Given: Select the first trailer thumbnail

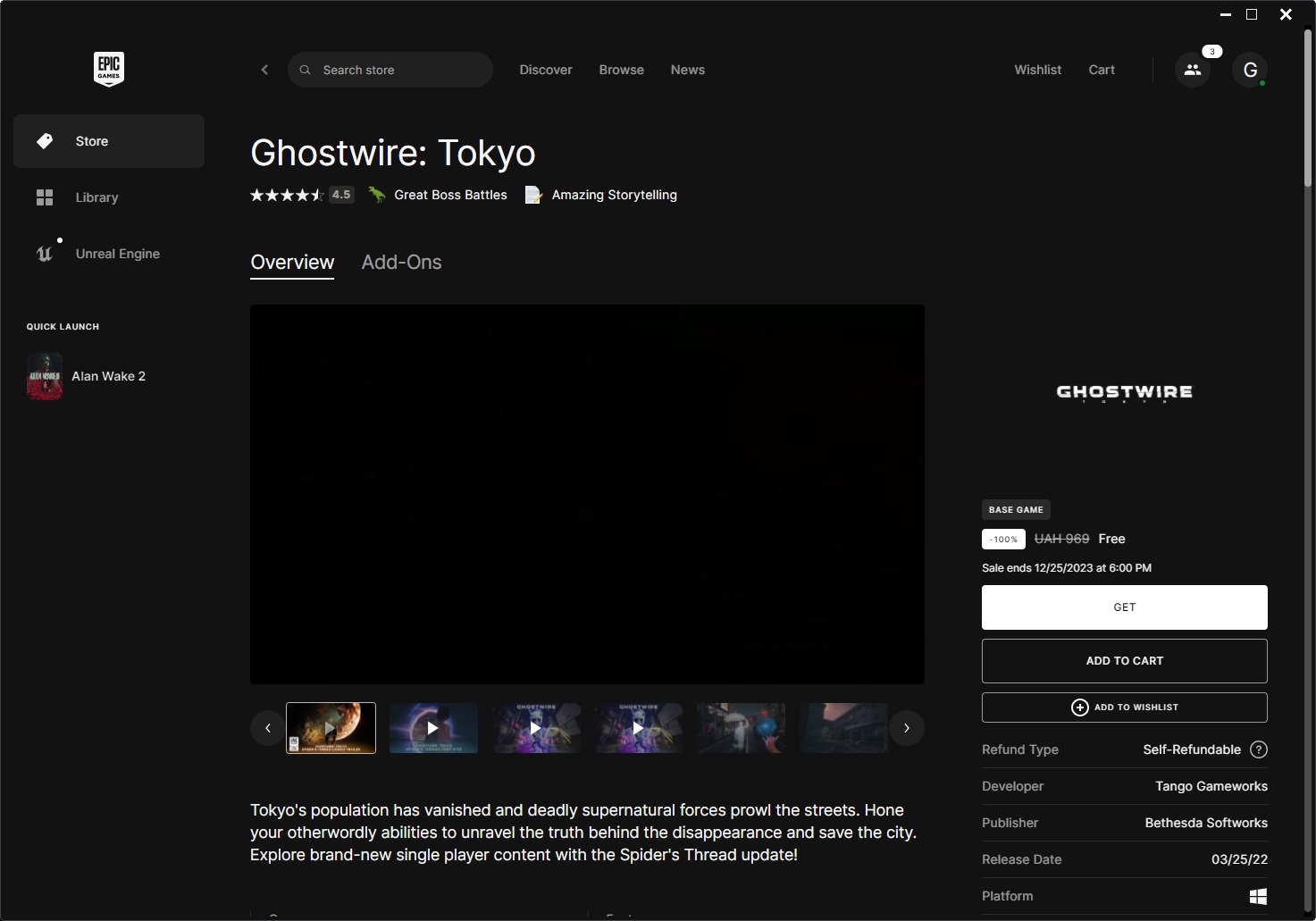Looking at the screenshot, I should [x=331, y=728].
